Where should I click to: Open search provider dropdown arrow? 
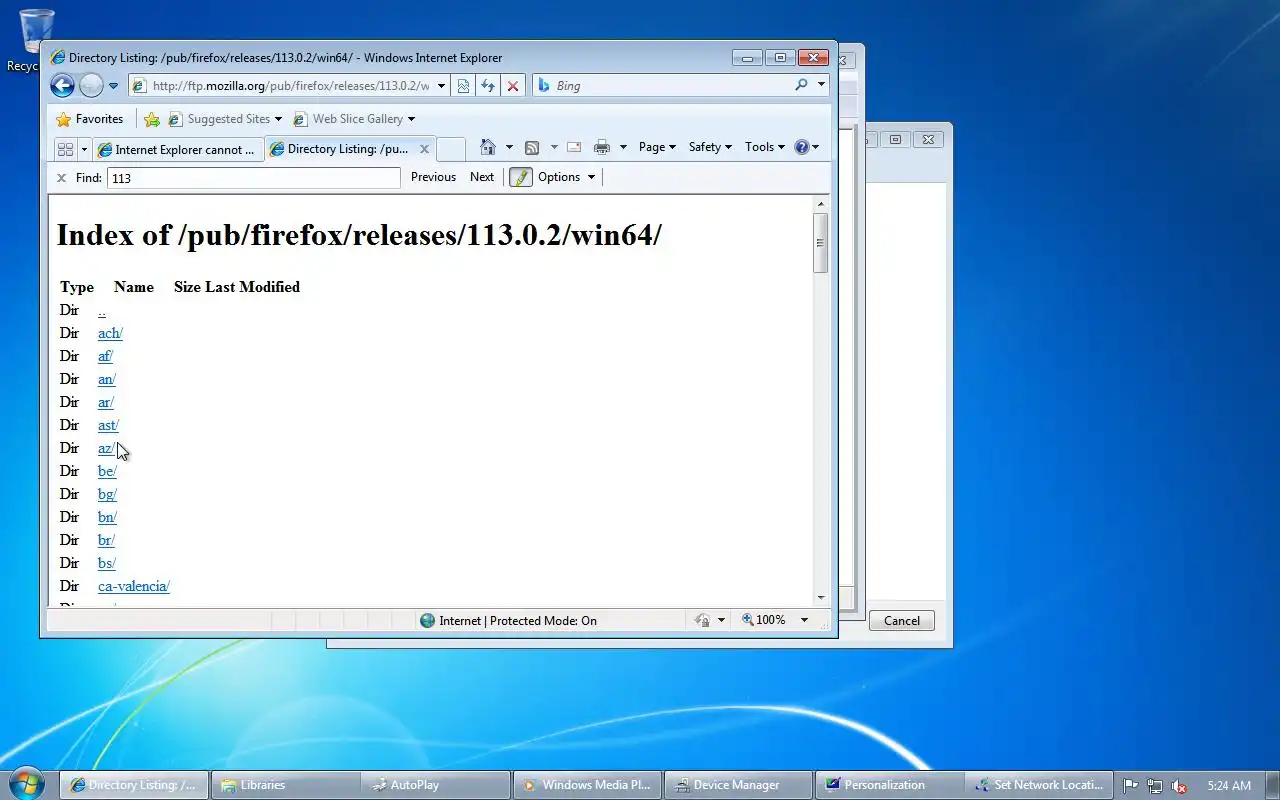(821, 85)
